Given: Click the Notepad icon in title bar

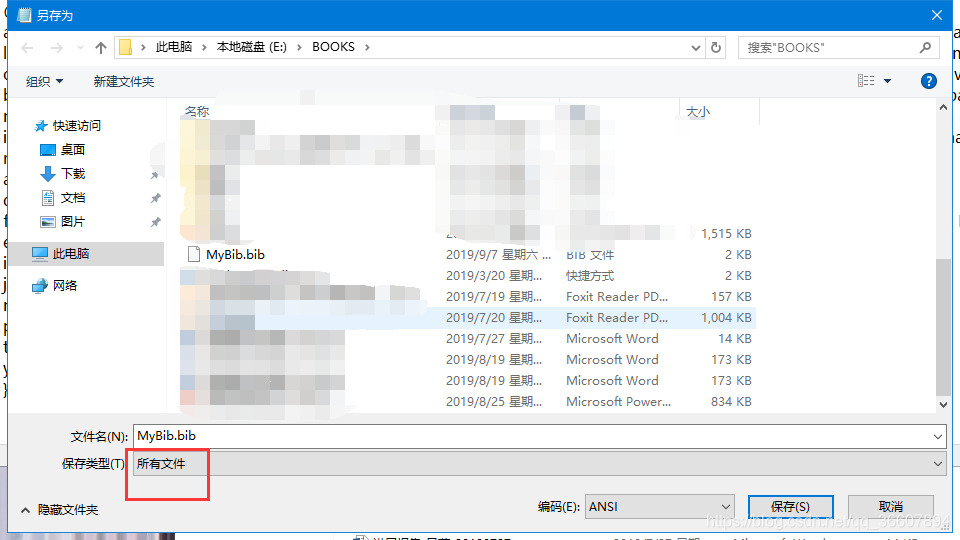Looking at the screenshot, I should click(x=24, y=15).
